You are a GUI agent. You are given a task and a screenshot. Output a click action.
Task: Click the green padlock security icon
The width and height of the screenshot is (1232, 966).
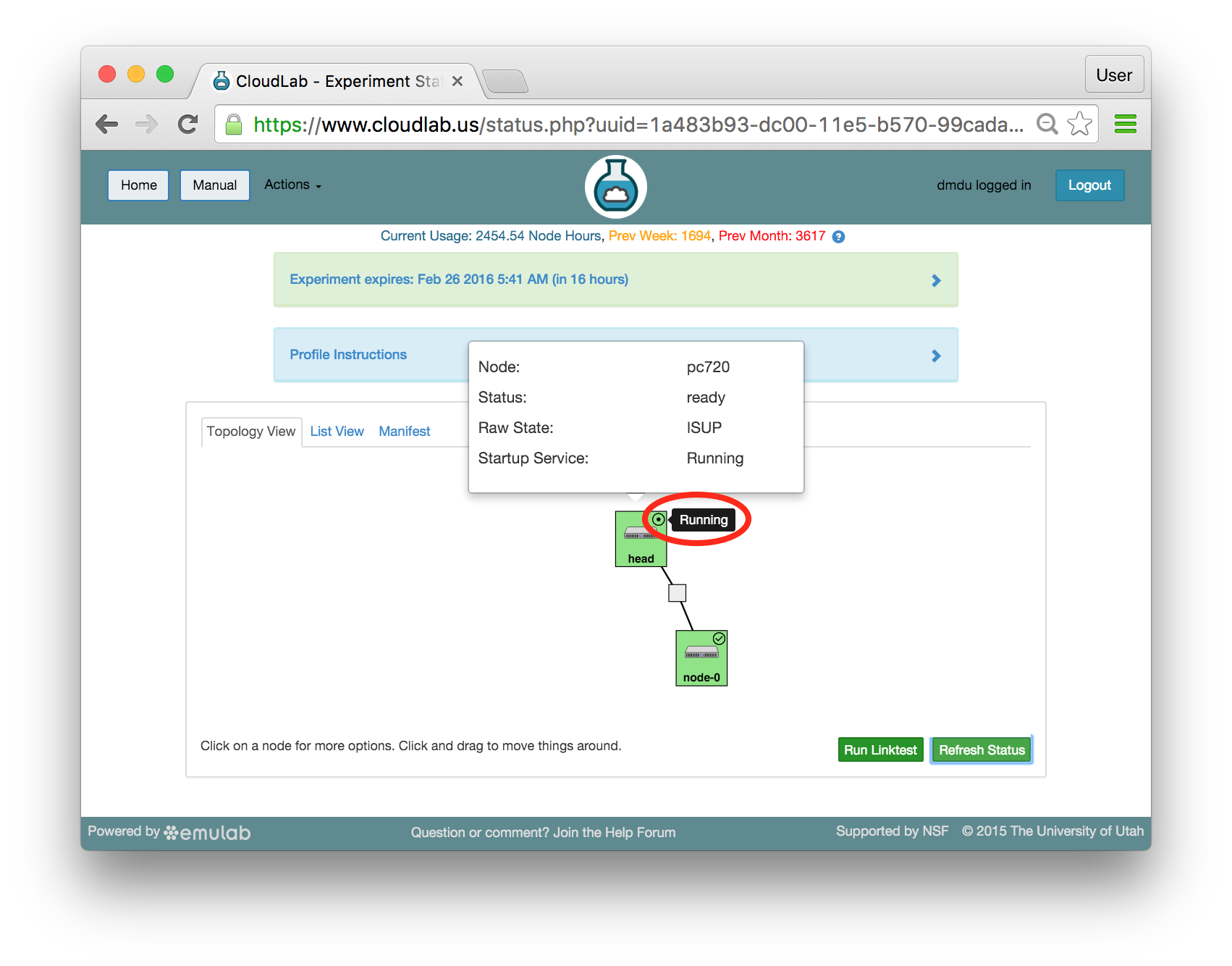tap(234, 125)
